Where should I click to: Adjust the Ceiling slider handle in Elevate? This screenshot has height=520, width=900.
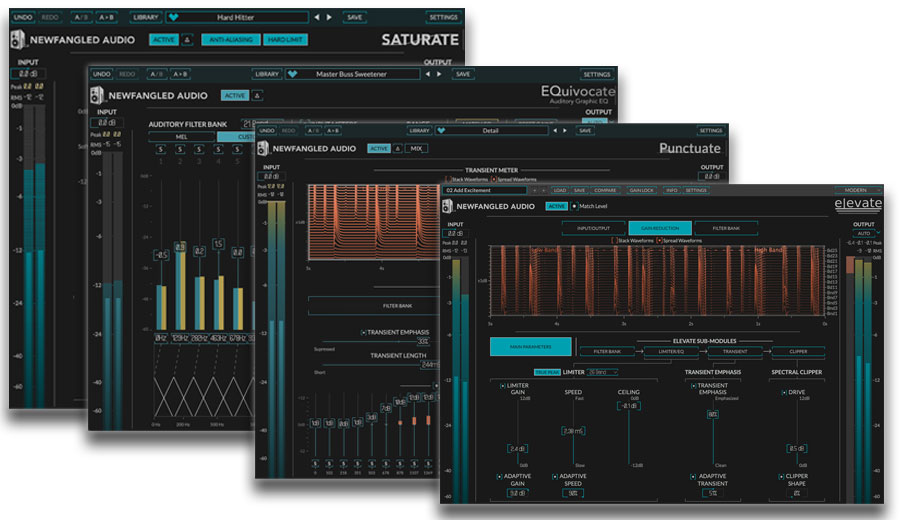[x=629, y=406]
